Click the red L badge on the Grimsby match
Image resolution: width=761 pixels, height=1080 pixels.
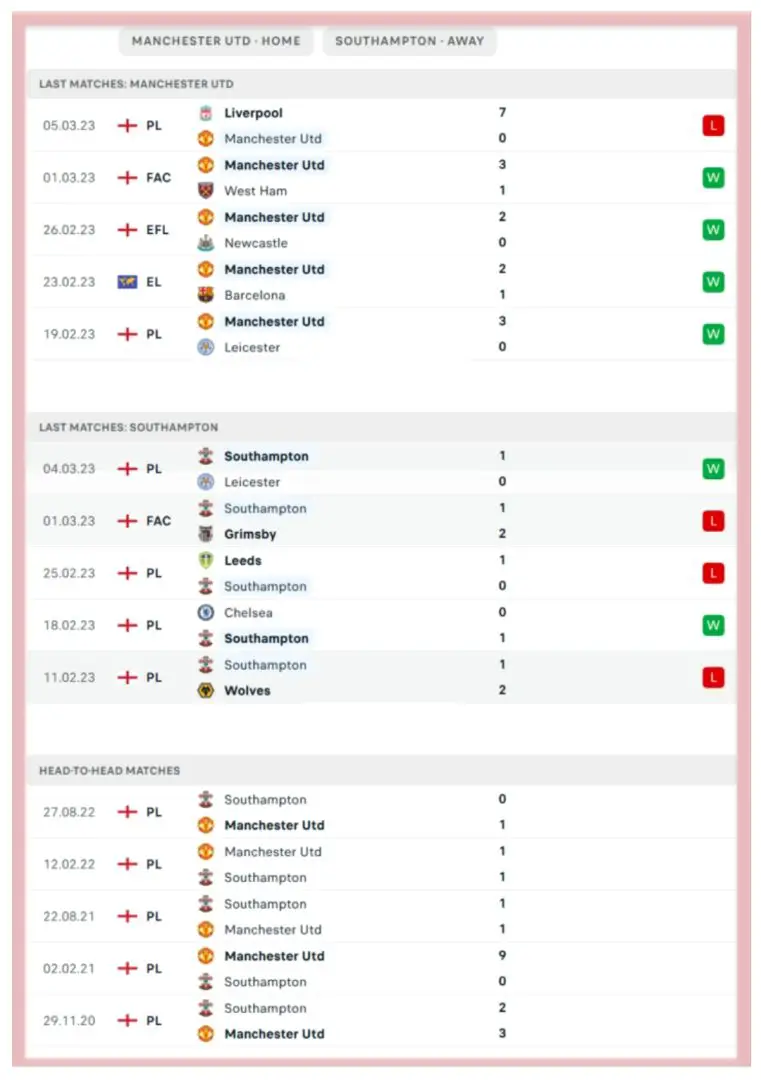pos(713,521)
